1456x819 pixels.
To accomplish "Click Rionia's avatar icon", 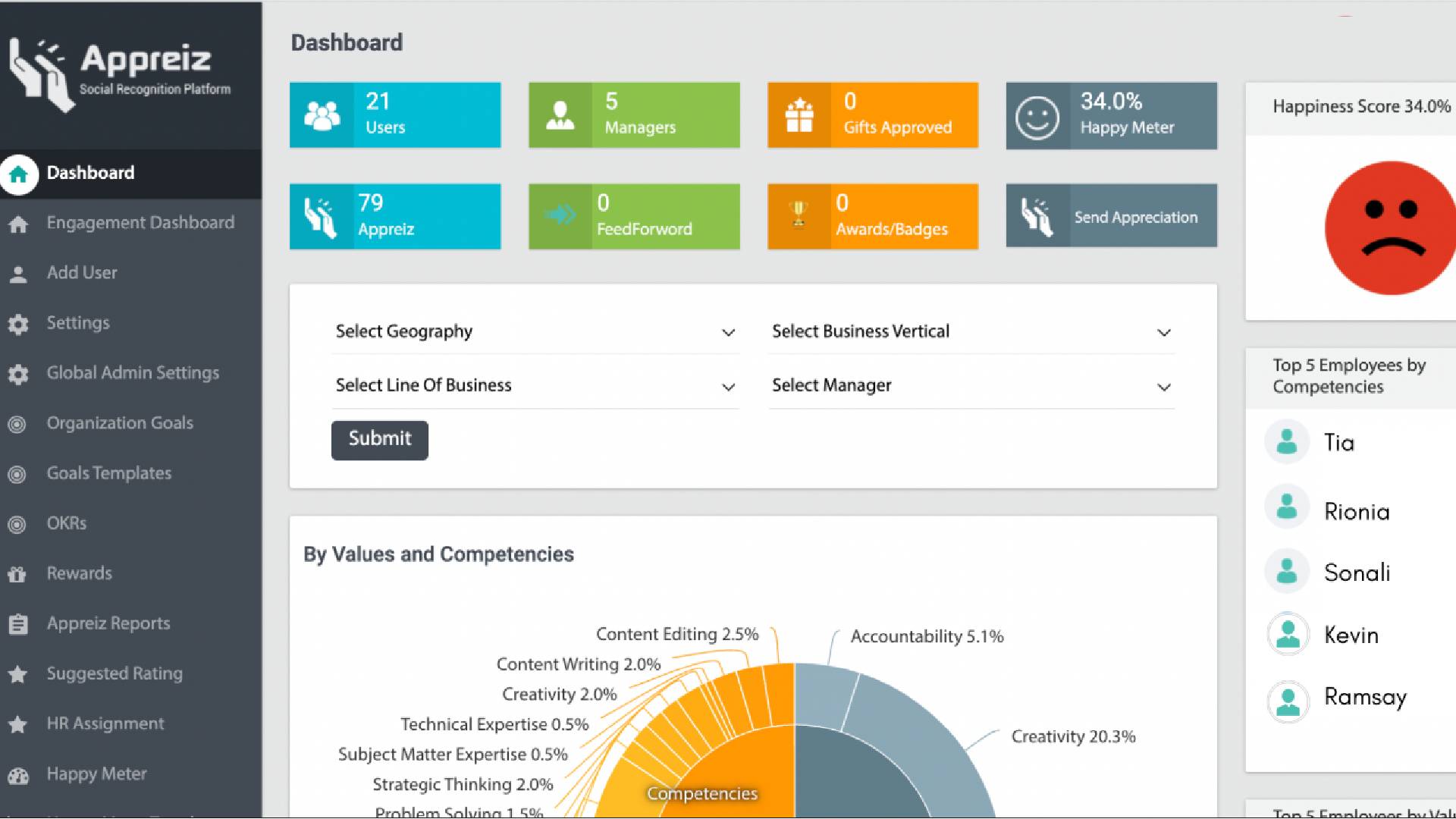I will pyautogui.click(x=1288, y=507).
